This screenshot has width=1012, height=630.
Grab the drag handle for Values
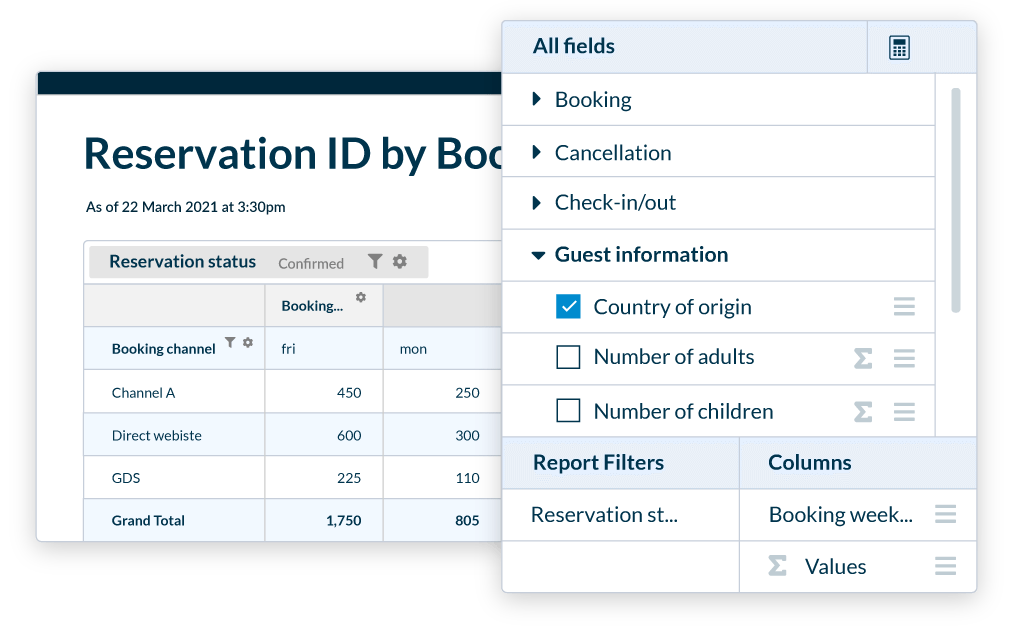coord(946,566)
